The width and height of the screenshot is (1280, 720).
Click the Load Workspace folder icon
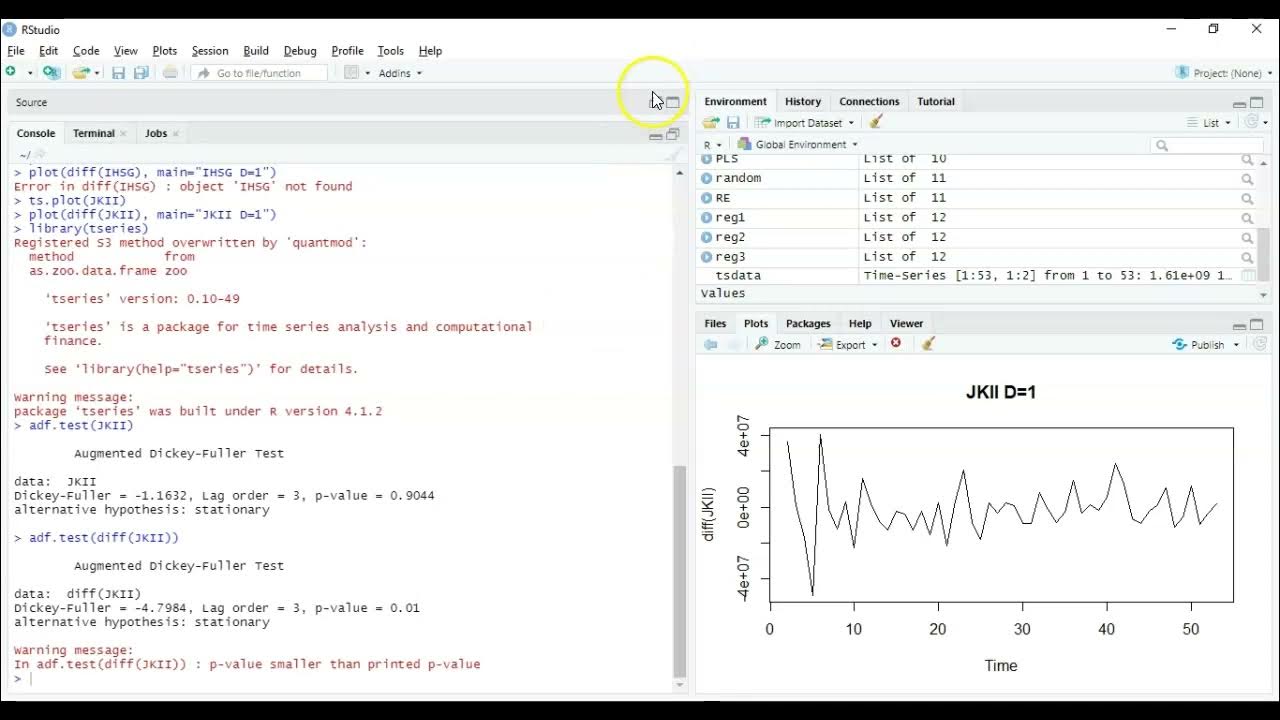point(711,122)
